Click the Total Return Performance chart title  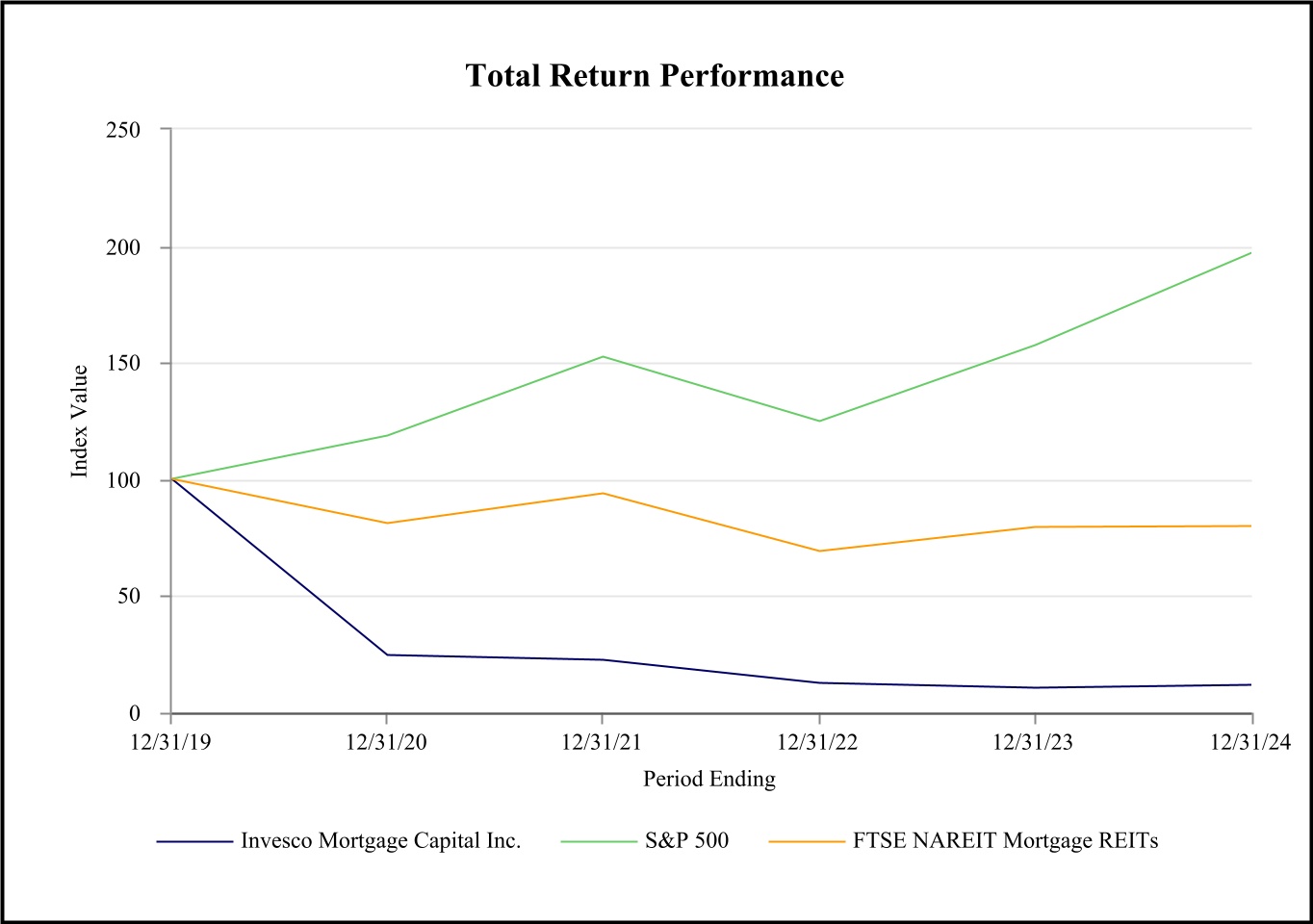pyautogui.click(x=655, y=76)
